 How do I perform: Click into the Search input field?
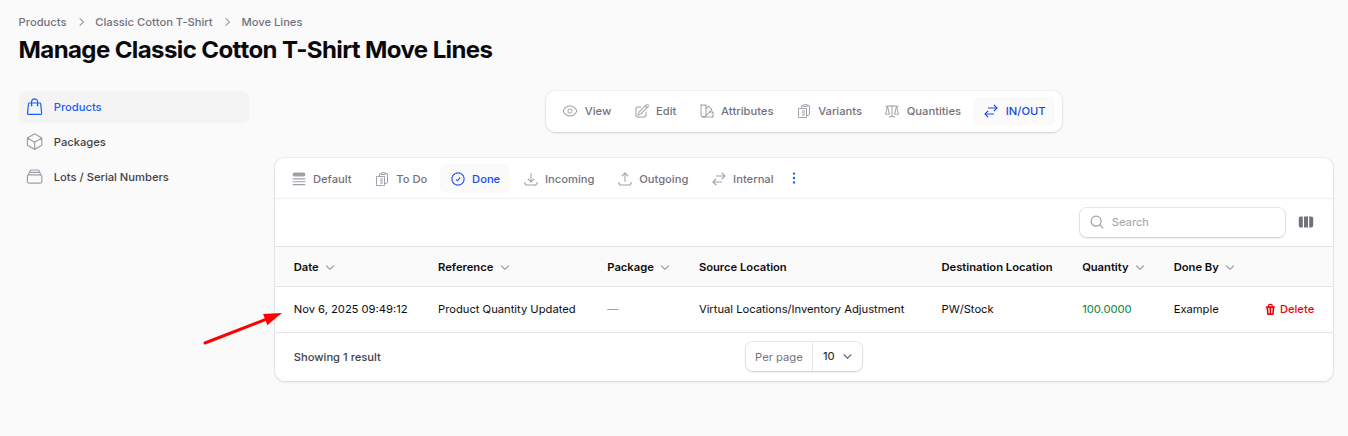pos(1192,222)
